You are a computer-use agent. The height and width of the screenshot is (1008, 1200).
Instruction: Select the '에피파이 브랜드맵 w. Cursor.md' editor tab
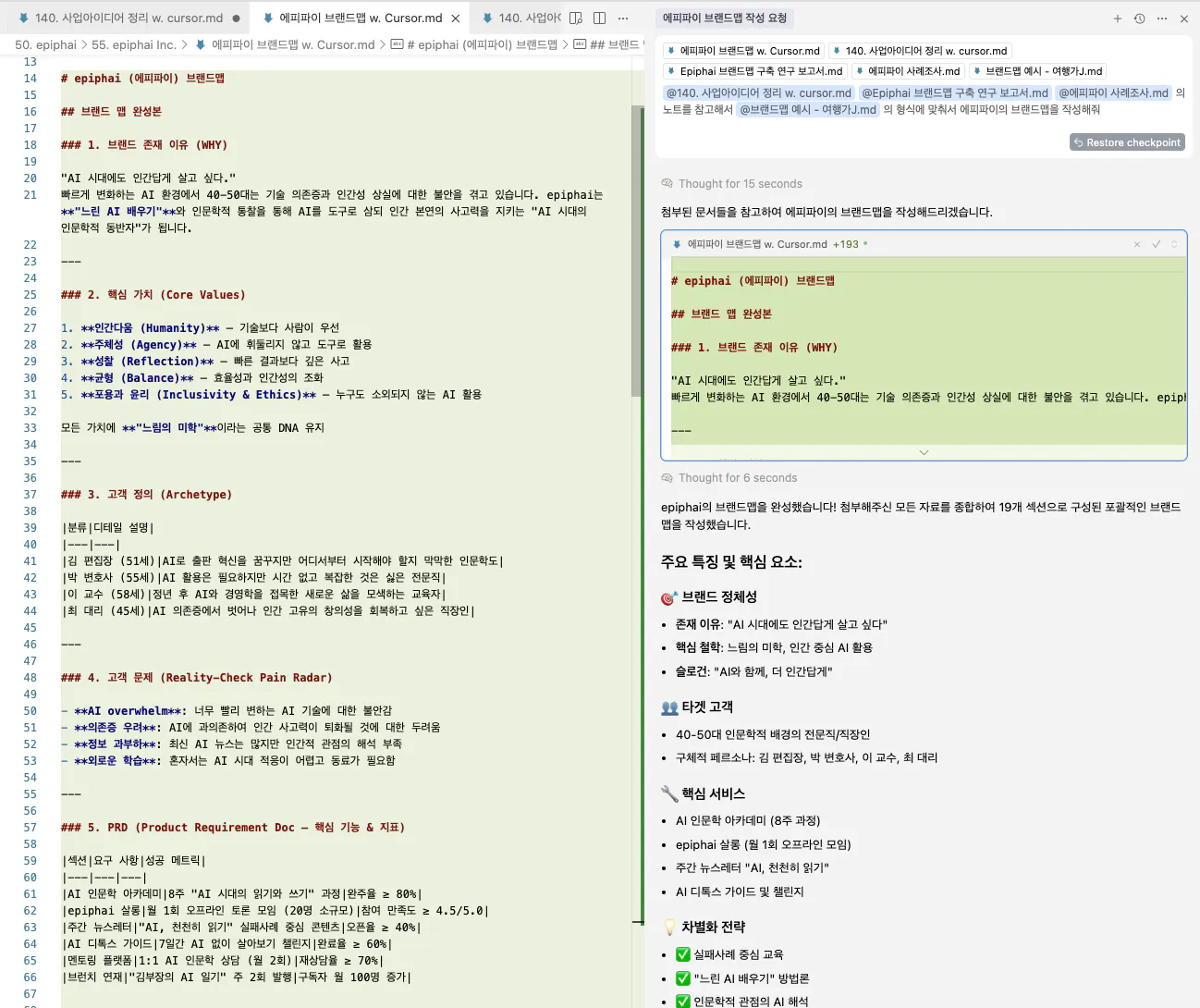coord(361,18)
